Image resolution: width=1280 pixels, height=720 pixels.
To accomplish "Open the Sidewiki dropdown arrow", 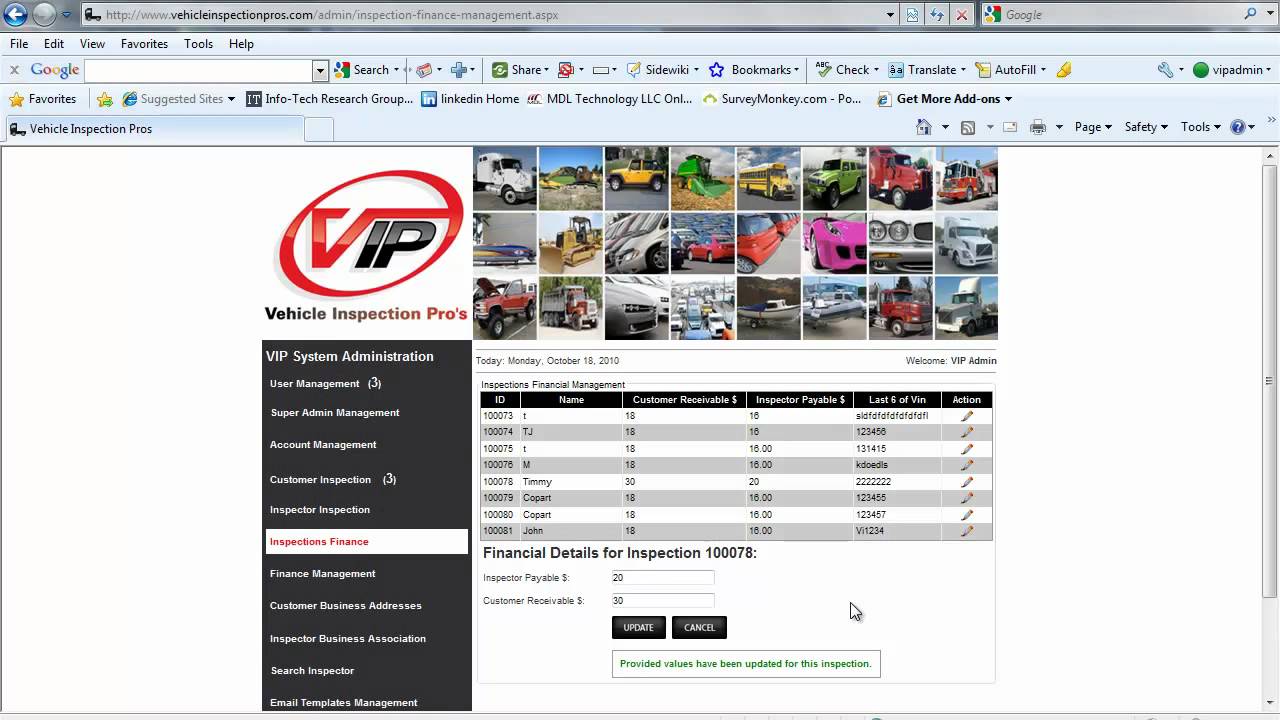I will 696,70.
